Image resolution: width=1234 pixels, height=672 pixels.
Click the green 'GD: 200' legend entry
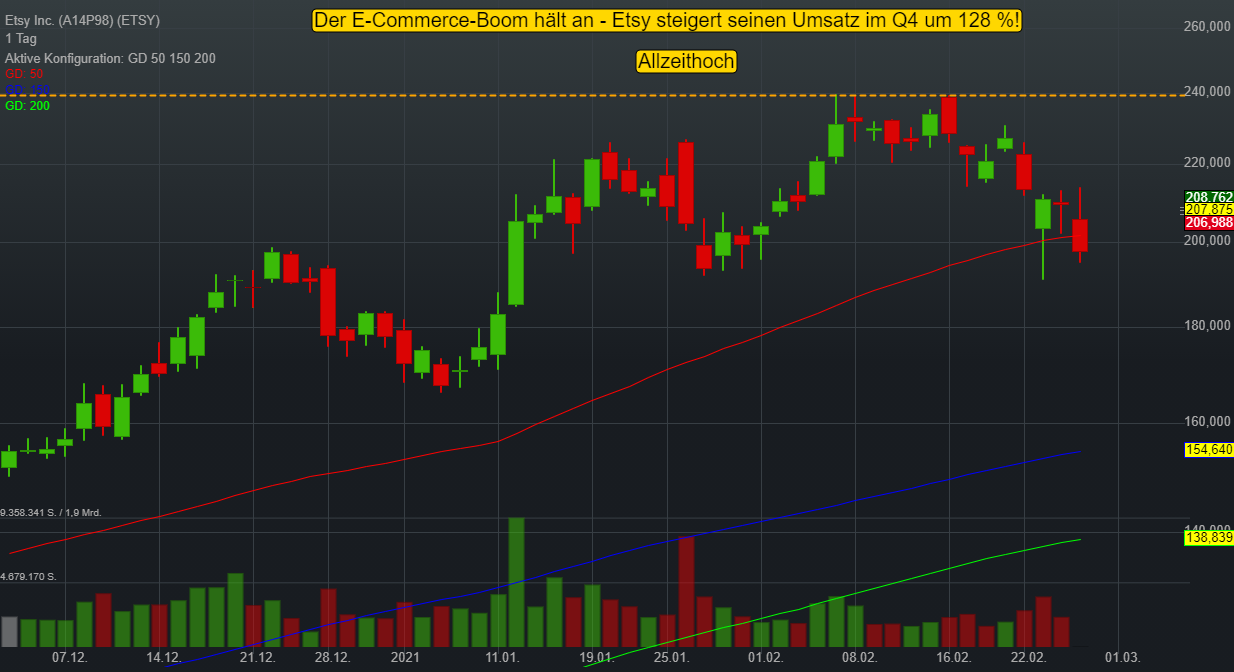pyautogui.click(x=27, y=105)
